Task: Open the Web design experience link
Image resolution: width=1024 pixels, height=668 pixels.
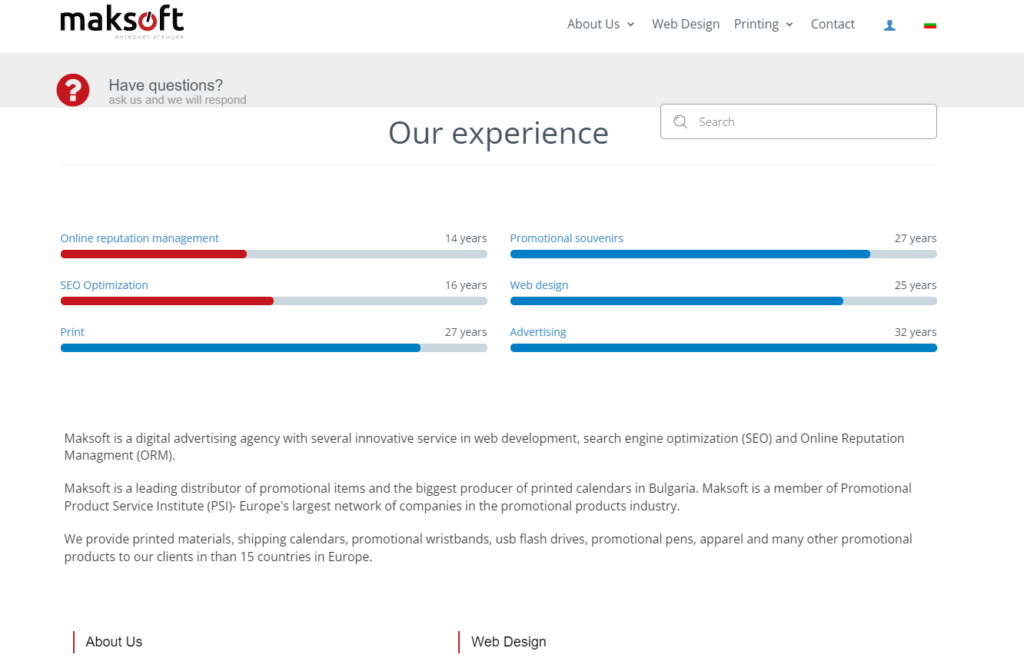Action: (539, 285)
